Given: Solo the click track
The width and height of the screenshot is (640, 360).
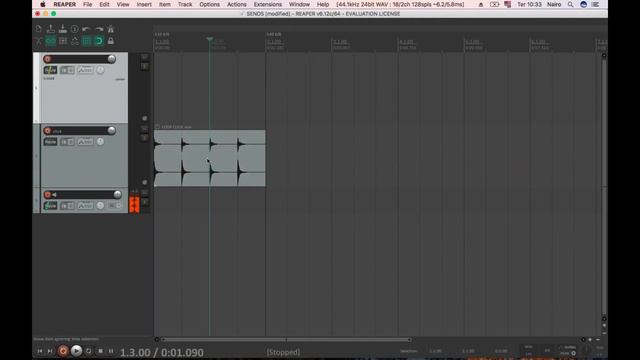Looking at the screenshot, I should point(144,138).
